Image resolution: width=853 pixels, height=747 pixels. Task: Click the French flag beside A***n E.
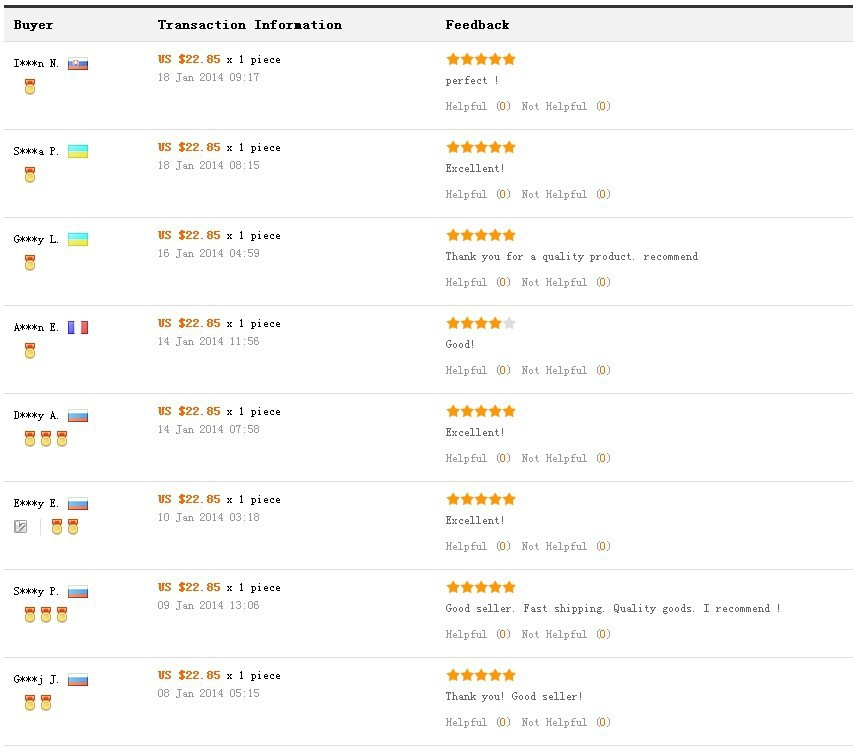click(x=78, y=328)
